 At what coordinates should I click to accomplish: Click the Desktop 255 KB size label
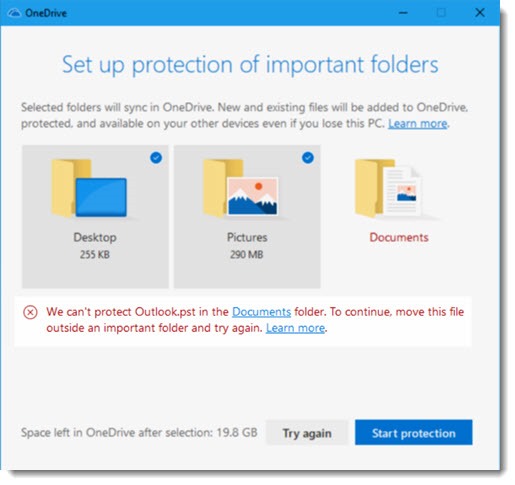click(95, 255)
